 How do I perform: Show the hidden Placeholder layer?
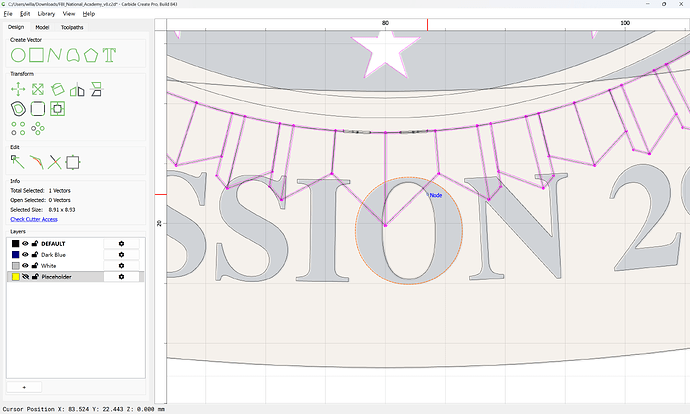[x=26, y=277]
